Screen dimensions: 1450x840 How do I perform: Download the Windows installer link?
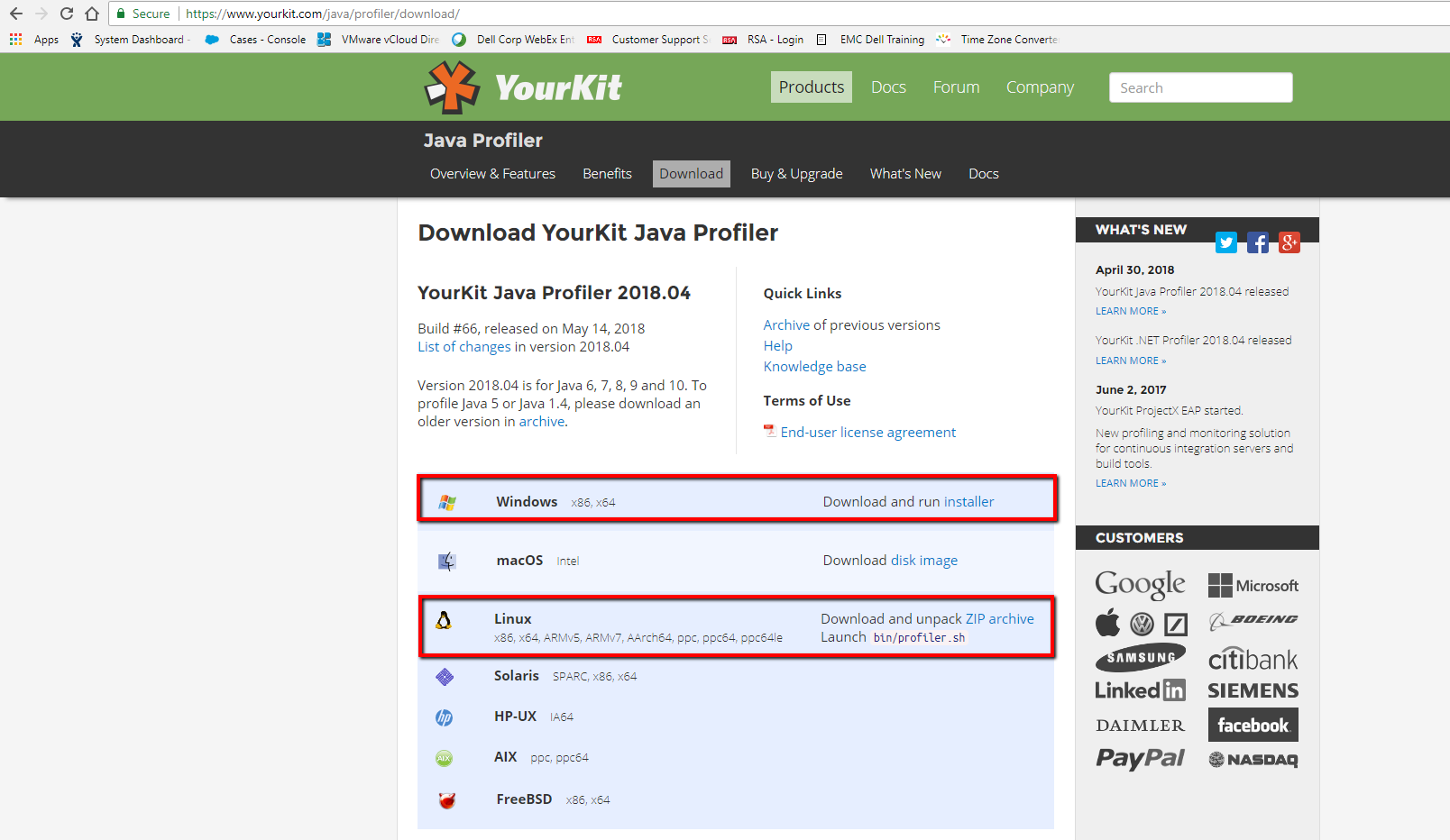coord(969,501)
